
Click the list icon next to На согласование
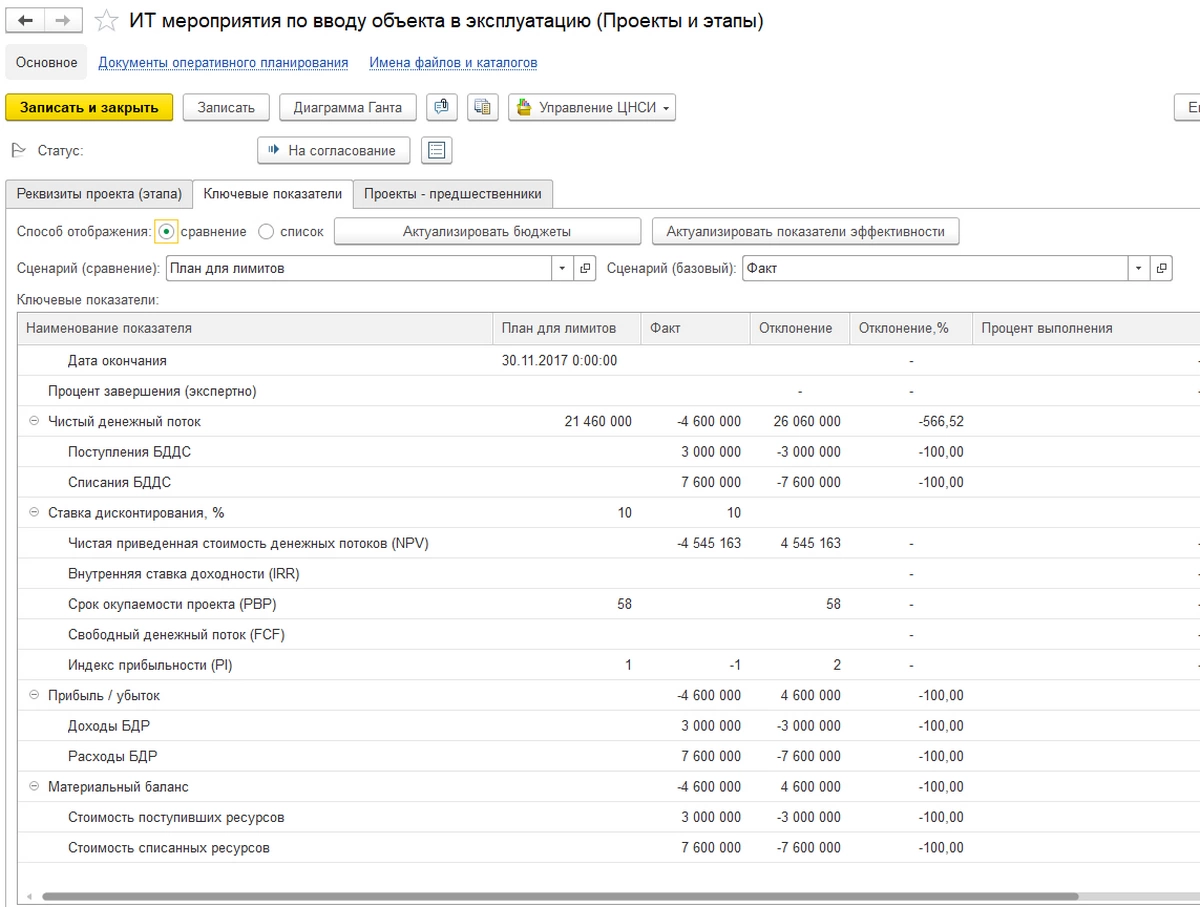pos(436,150)
